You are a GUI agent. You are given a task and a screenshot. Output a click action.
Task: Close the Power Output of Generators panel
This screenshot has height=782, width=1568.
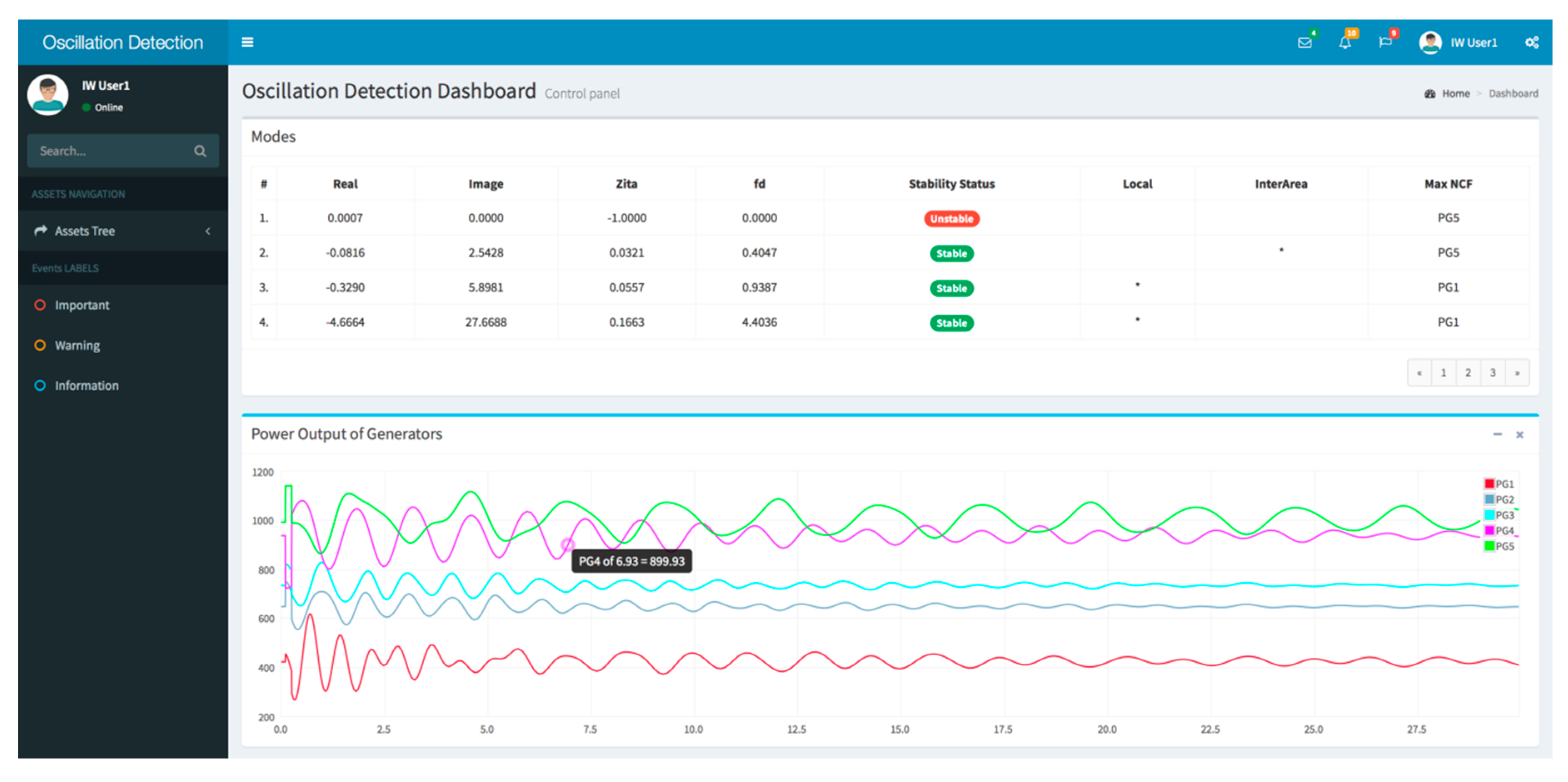(x=1519, y=435)
